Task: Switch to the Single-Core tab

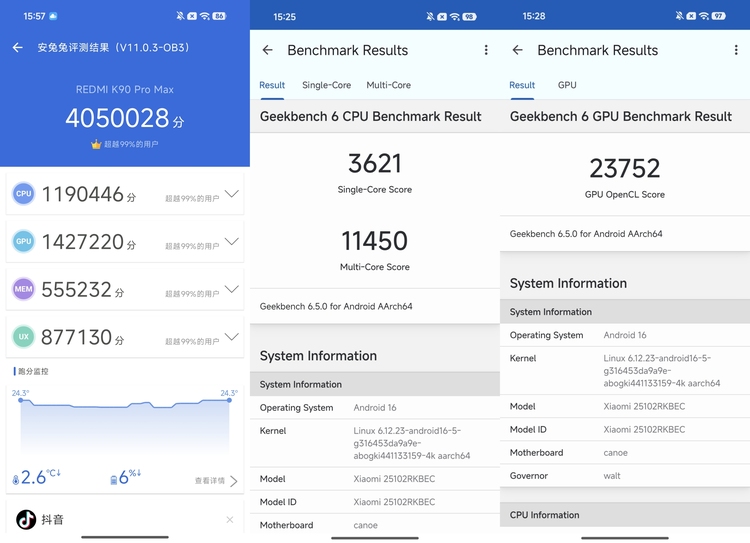Action: tap(327, 85)
